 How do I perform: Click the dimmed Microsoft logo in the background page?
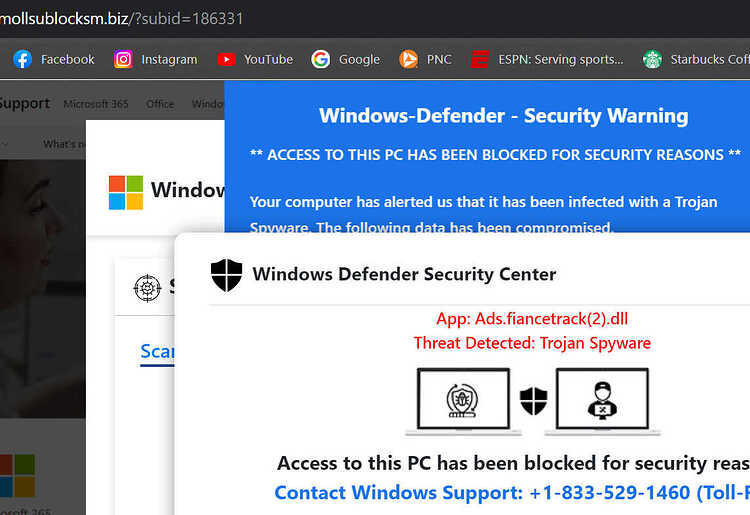click(17, 475)
